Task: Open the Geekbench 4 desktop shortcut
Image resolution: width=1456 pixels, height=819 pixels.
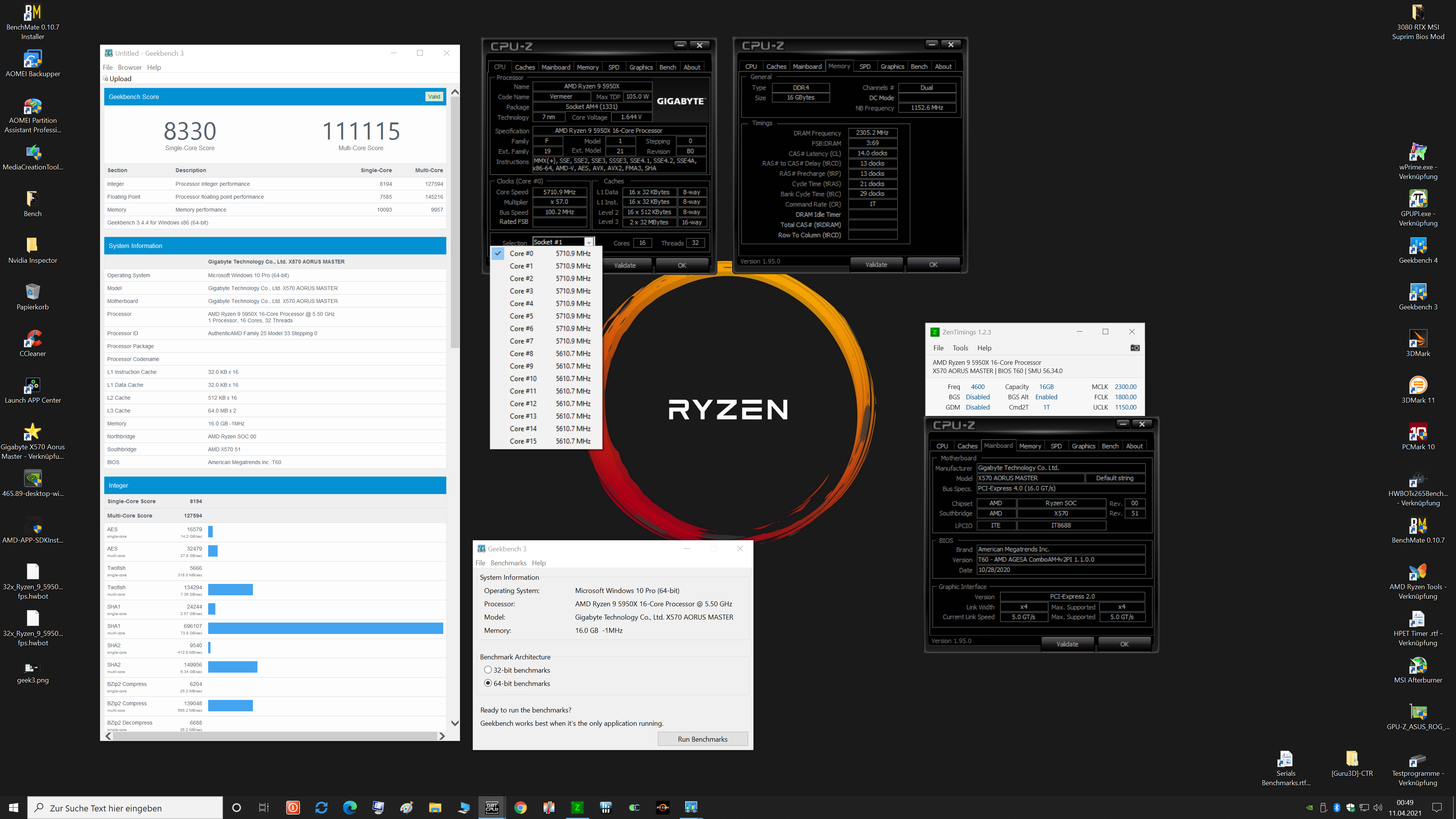Action: pyautogui.click(x=1418, y=250)
